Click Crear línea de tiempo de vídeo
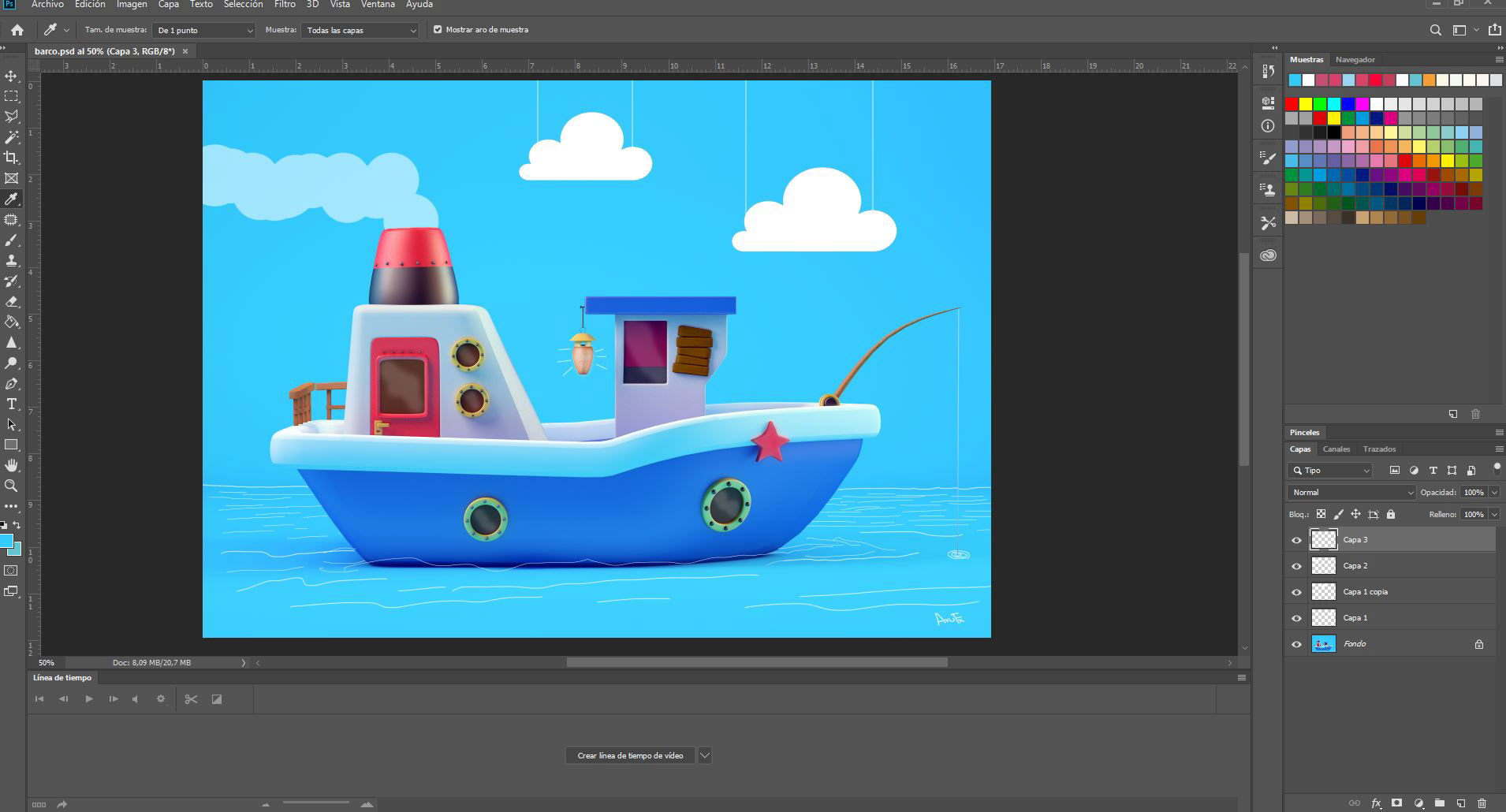This screenshot has width=1506, height=812. tap(630, 755)
